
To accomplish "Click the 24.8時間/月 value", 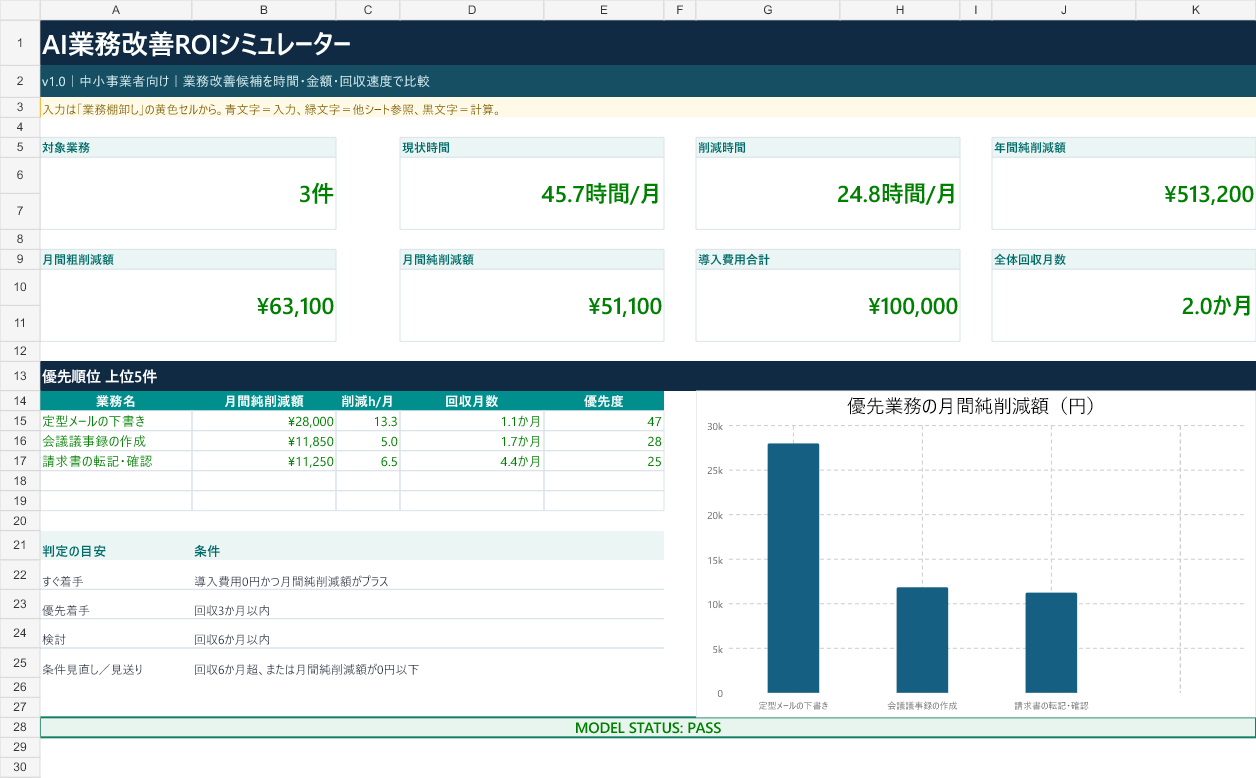I will click(828, 193).
